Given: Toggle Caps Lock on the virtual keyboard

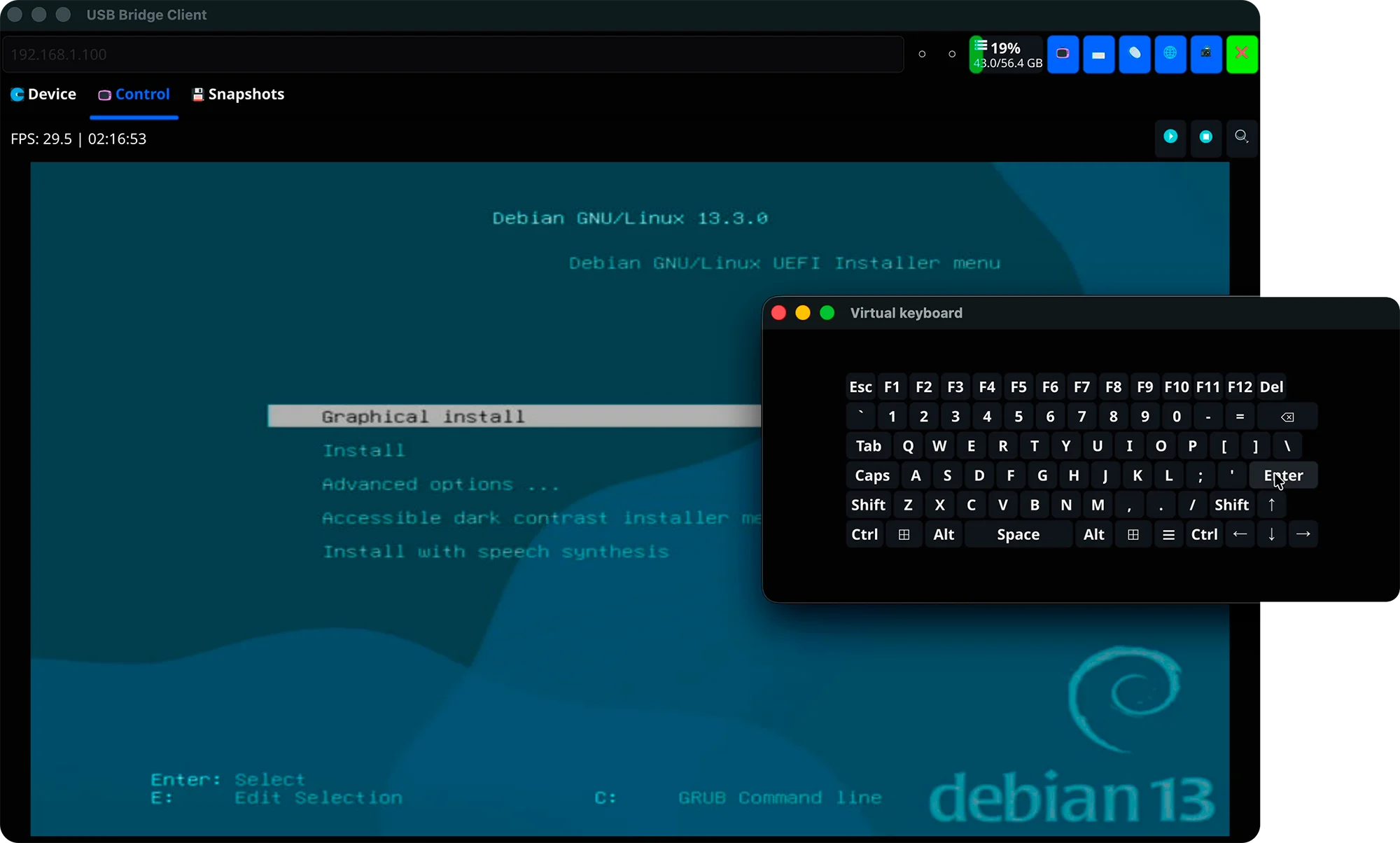Looking at the screenshot, I should (x=871, y=475).
